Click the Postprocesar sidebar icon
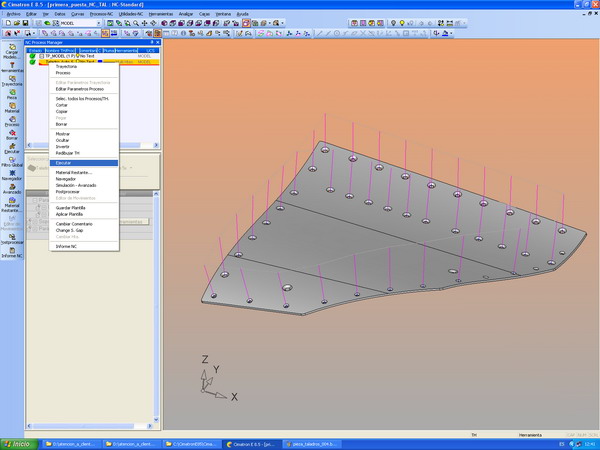Screen dimensions: 600x450 [x=11, y=238]
